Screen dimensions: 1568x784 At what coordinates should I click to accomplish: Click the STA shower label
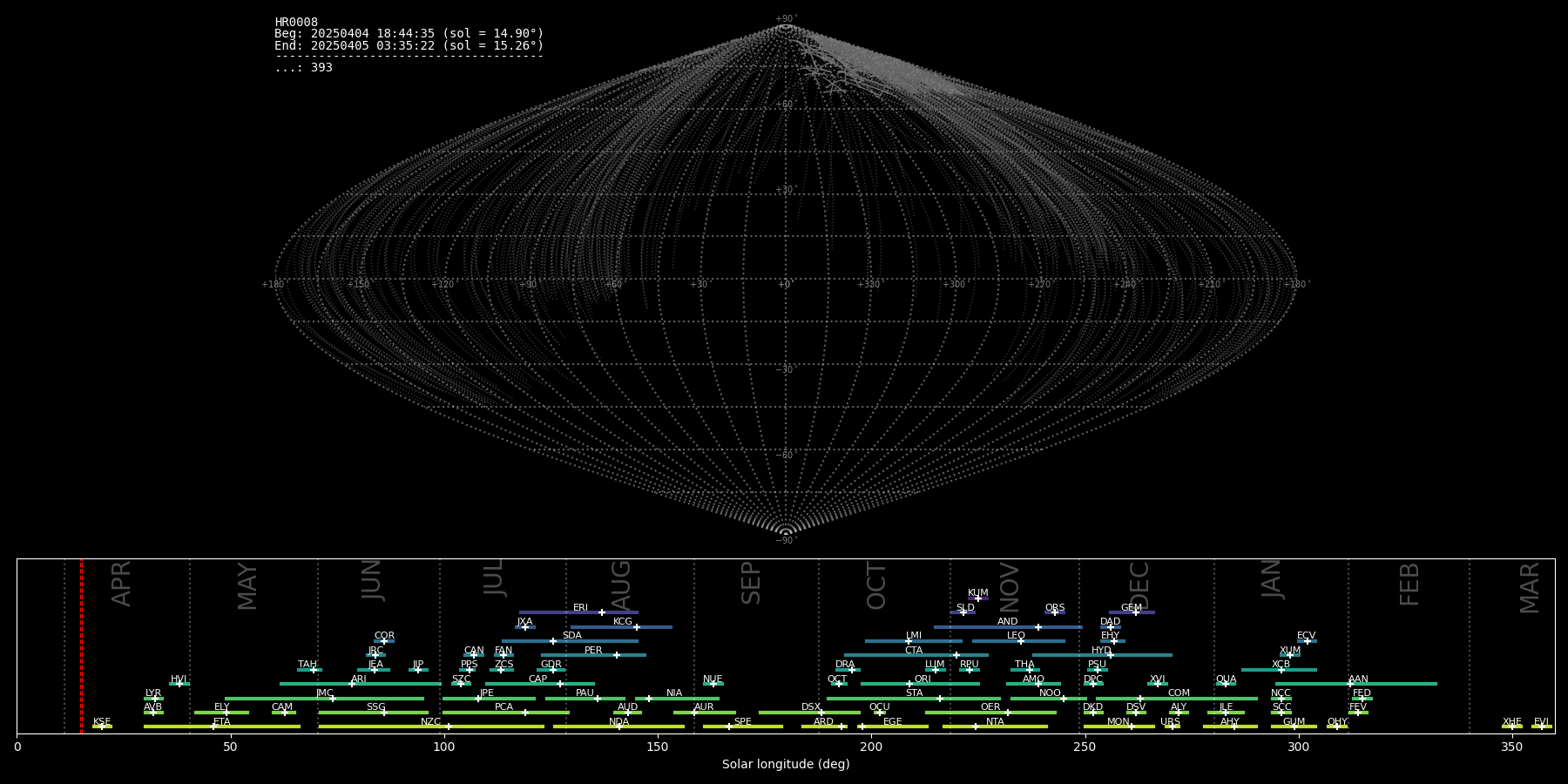click(x=914, y=693)
